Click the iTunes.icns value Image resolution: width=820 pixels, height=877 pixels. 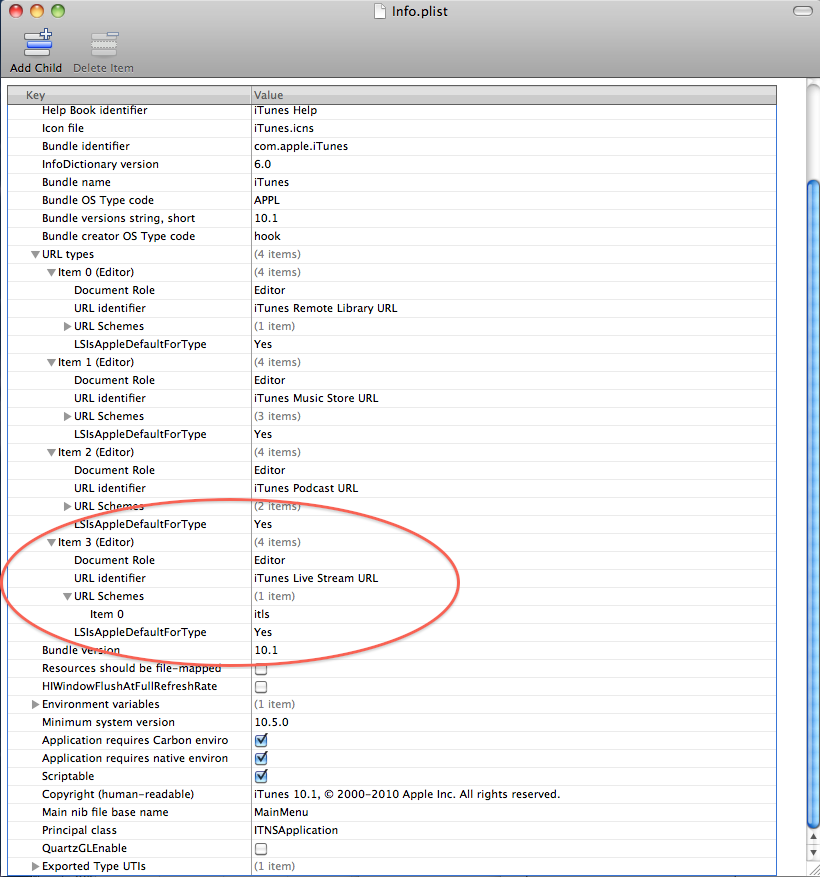pyautogui.click(x=284, y=128)
